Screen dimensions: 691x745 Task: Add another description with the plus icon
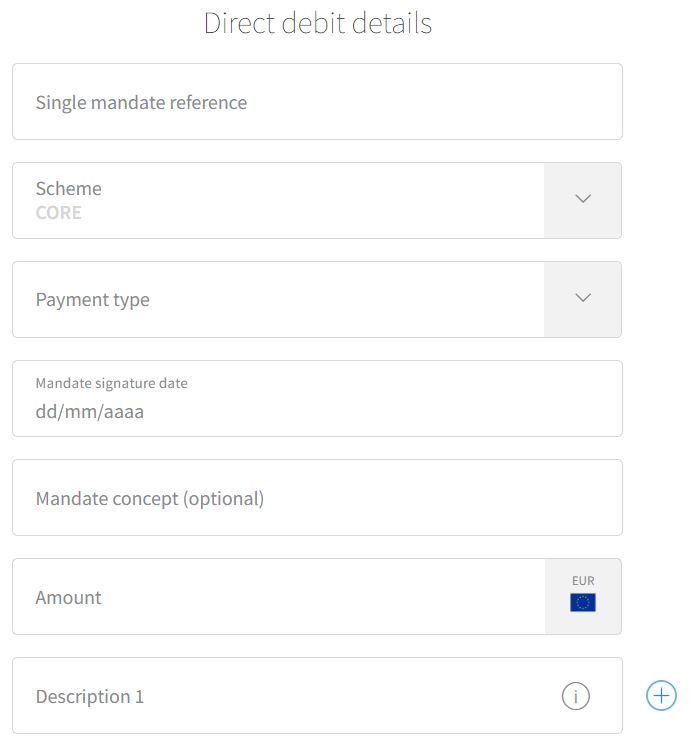(661, 696)
